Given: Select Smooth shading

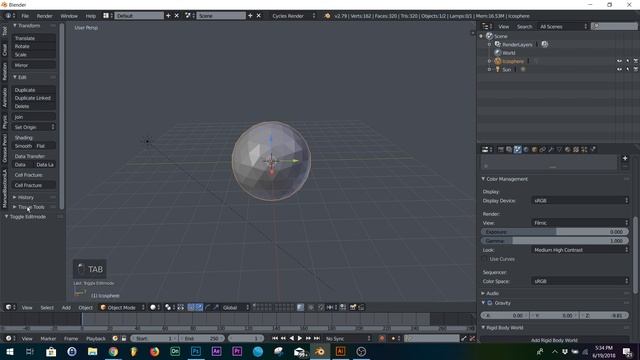Looking at the screenshot, I should click(x=23, y=146).
